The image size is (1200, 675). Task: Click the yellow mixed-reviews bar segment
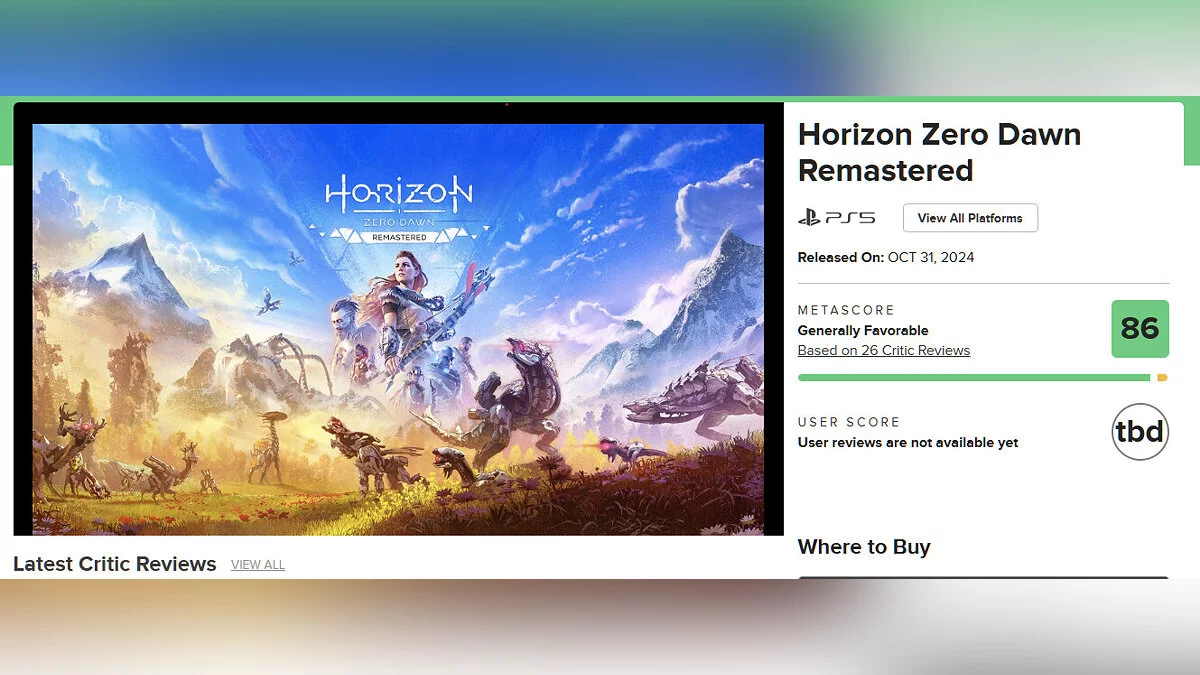tap(1162, 378)
